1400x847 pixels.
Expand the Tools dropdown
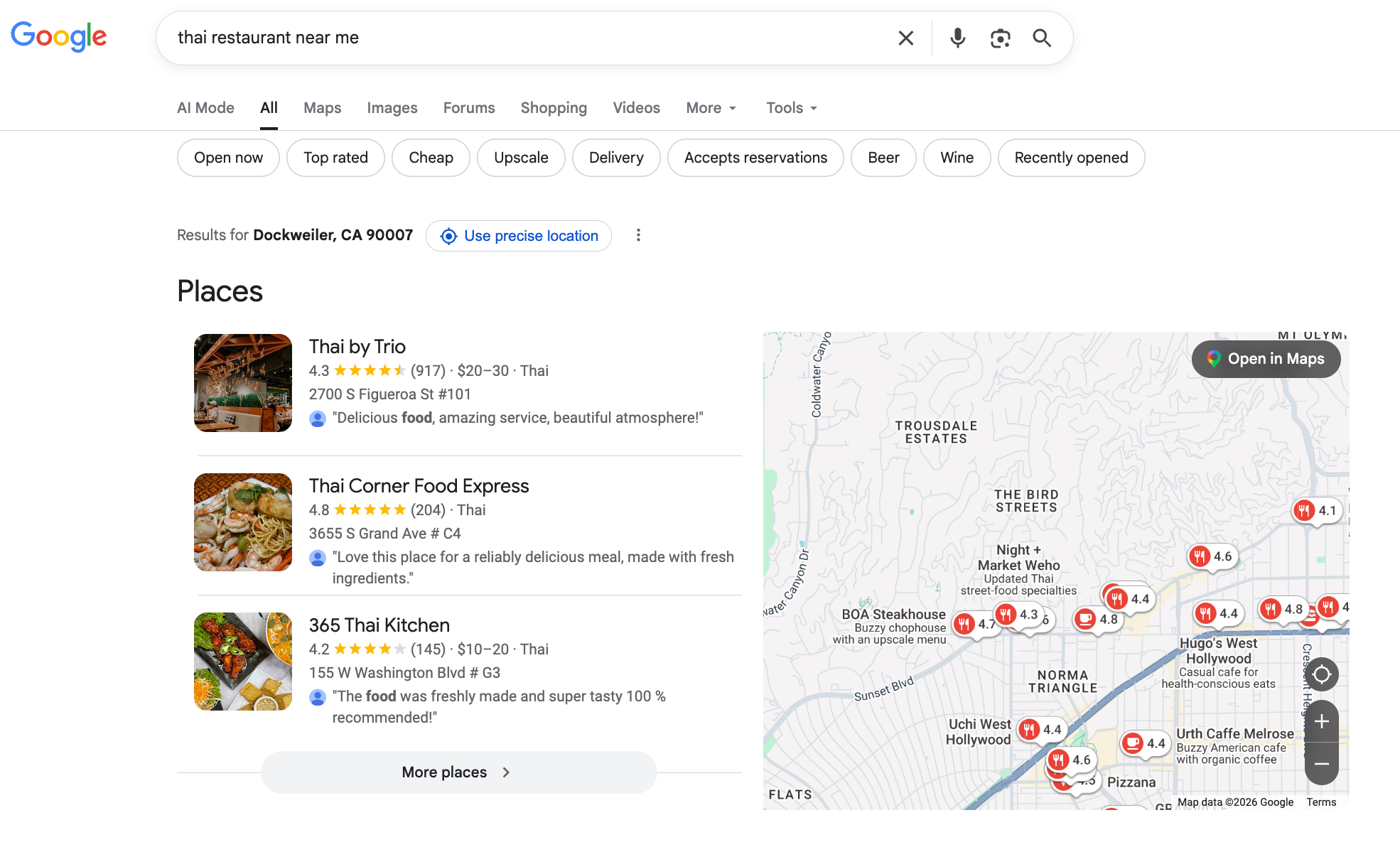(792, 108)
